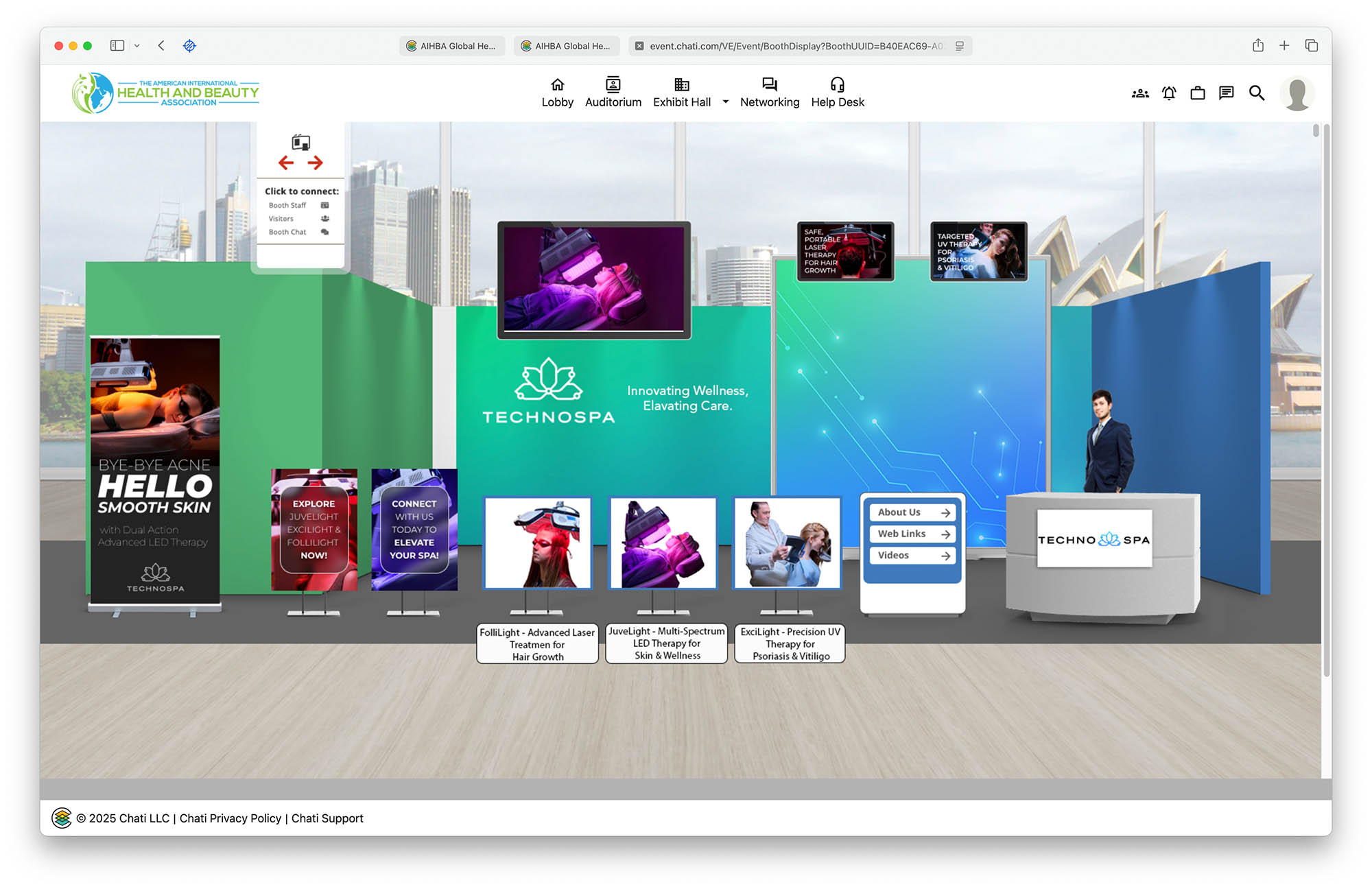Open the attendees group icon
Screen dimensions: 1372x889
[x=1140, y=93]
